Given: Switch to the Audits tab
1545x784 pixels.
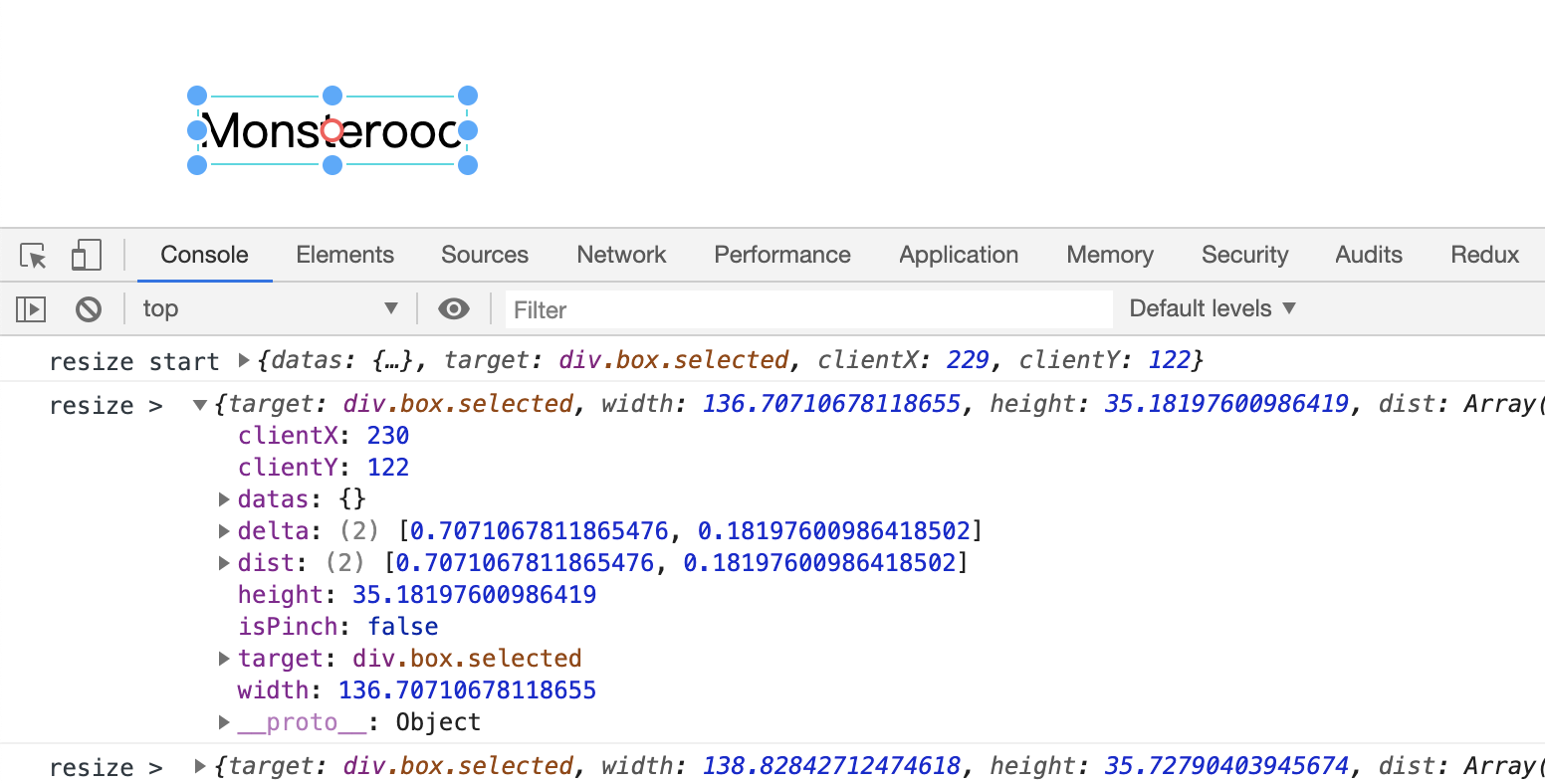Looking at the screenshot, I should (1369, 255).
